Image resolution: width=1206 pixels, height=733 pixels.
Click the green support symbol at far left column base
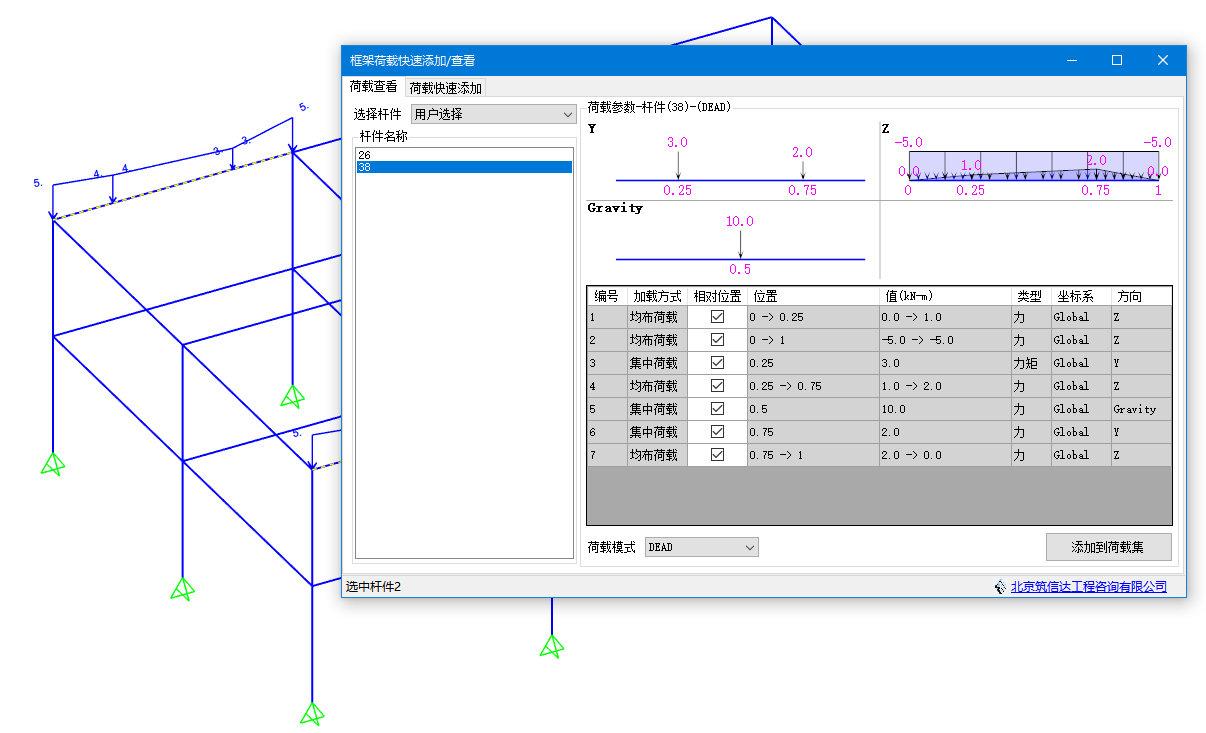click(x=52, y=463)
